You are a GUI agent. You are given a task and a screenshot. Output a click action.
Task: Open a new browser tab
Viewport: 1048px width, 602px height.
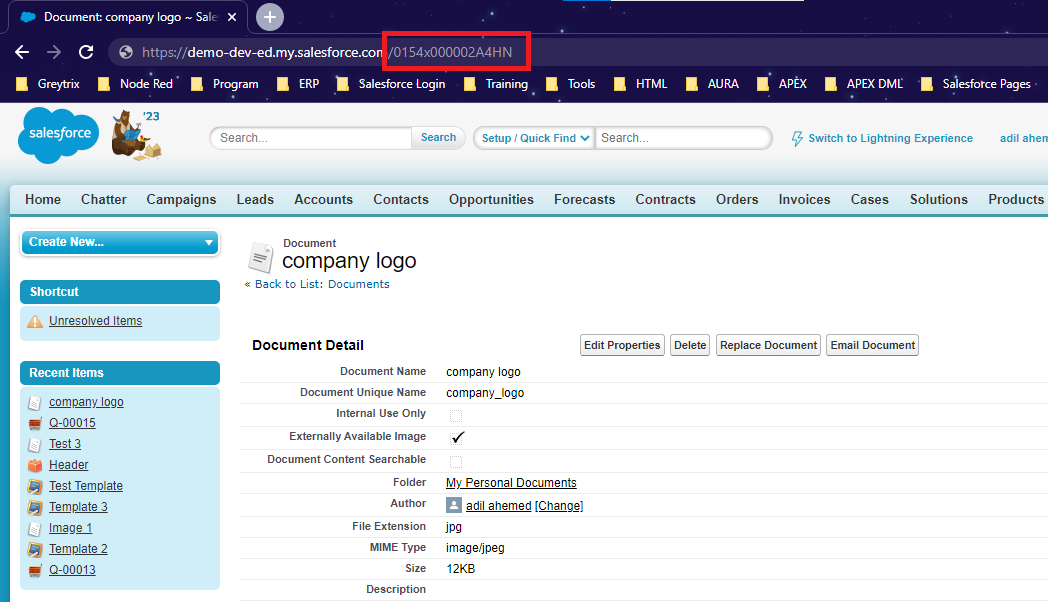click(x=270, y=17)
